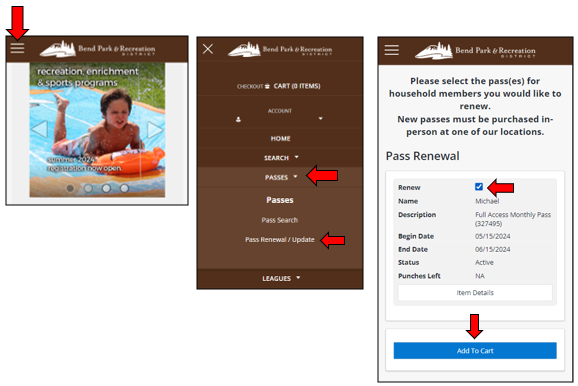Advance carousel with right arrow
578x386 pixels.
pyautogui.click(x=155, y=129)
